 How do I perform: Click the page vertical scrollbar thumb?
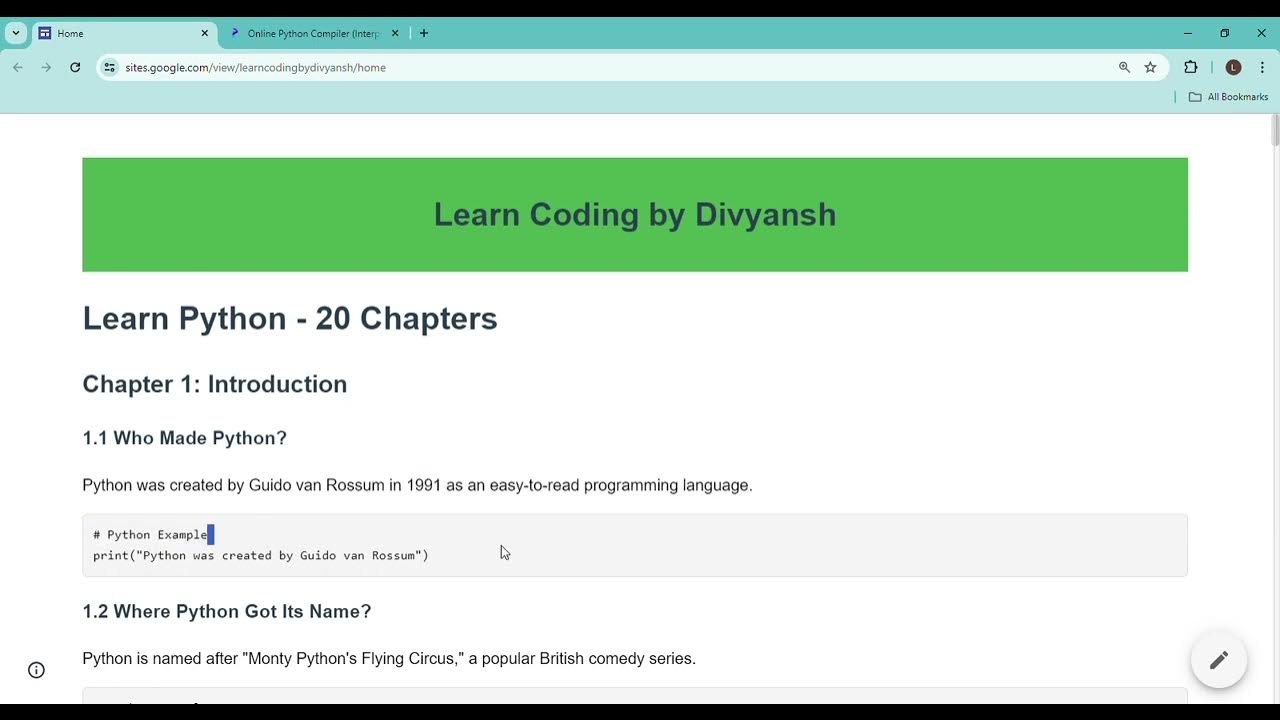point(1275,131)
